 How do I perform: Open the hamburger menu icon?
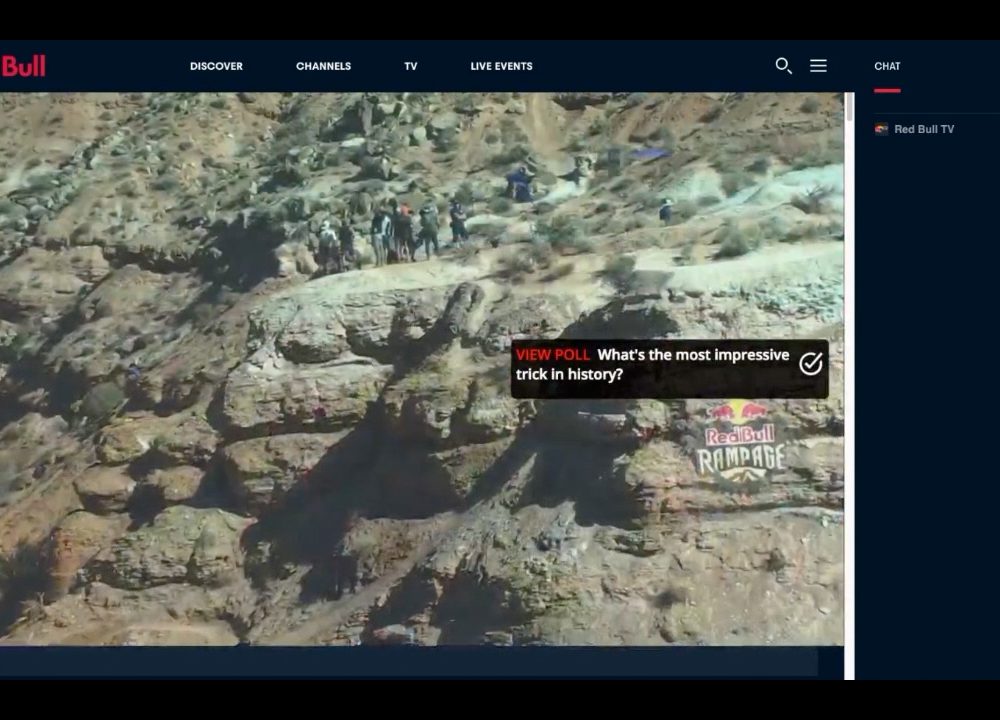pos(818,66)
